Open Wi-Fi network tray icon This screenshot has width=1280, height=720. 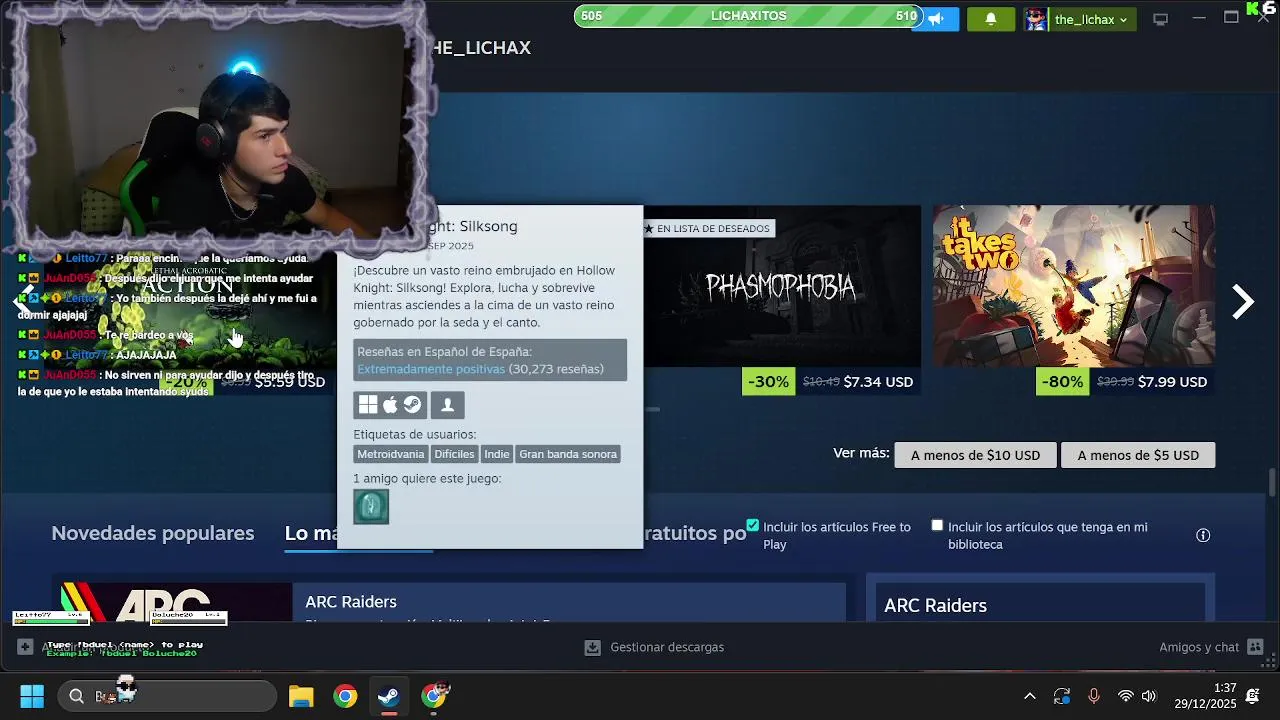pos(1125,696)
